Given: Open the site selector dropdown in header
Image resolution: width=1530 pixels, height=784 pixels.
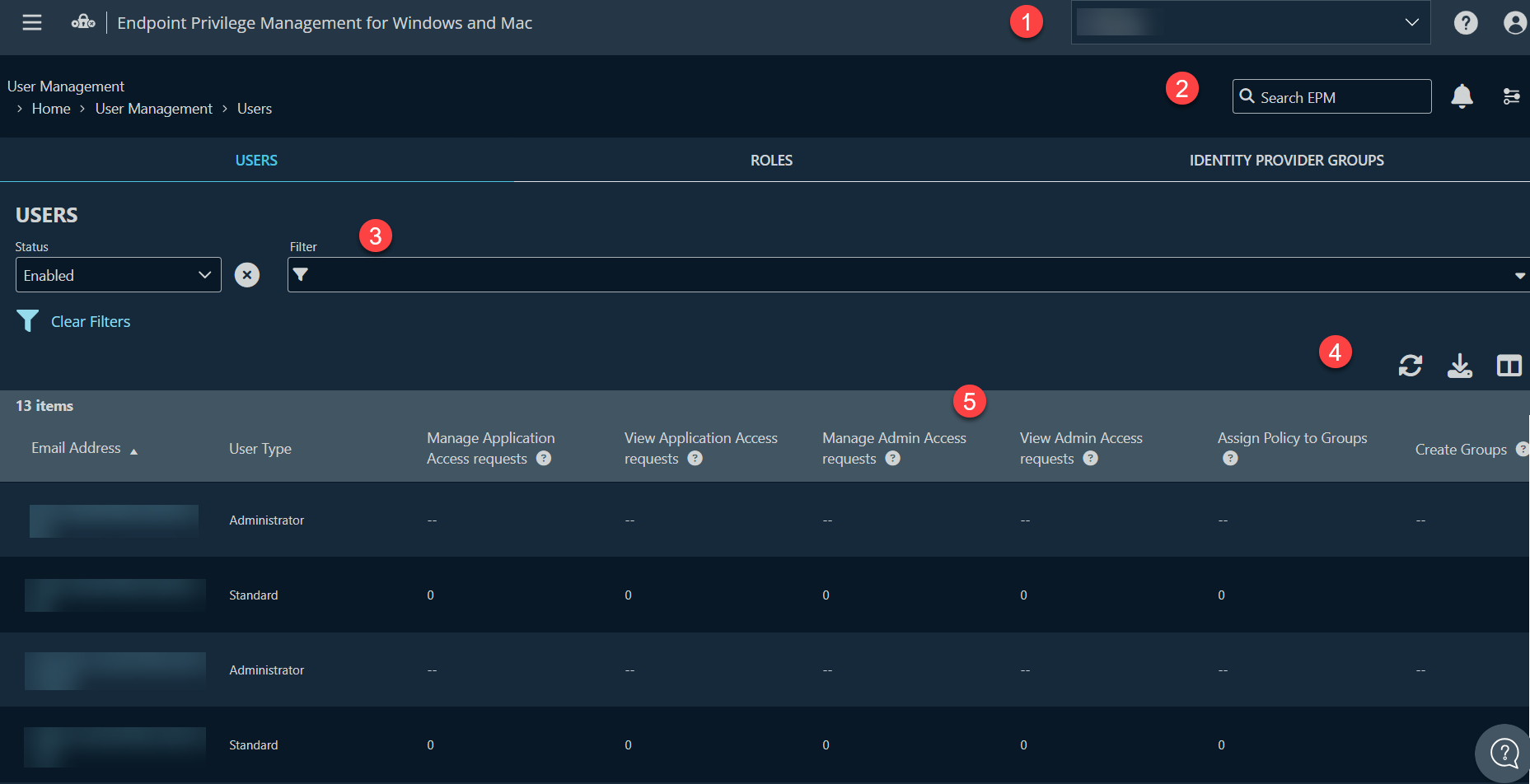Looking at the screenshot, I should [1251, 22].
